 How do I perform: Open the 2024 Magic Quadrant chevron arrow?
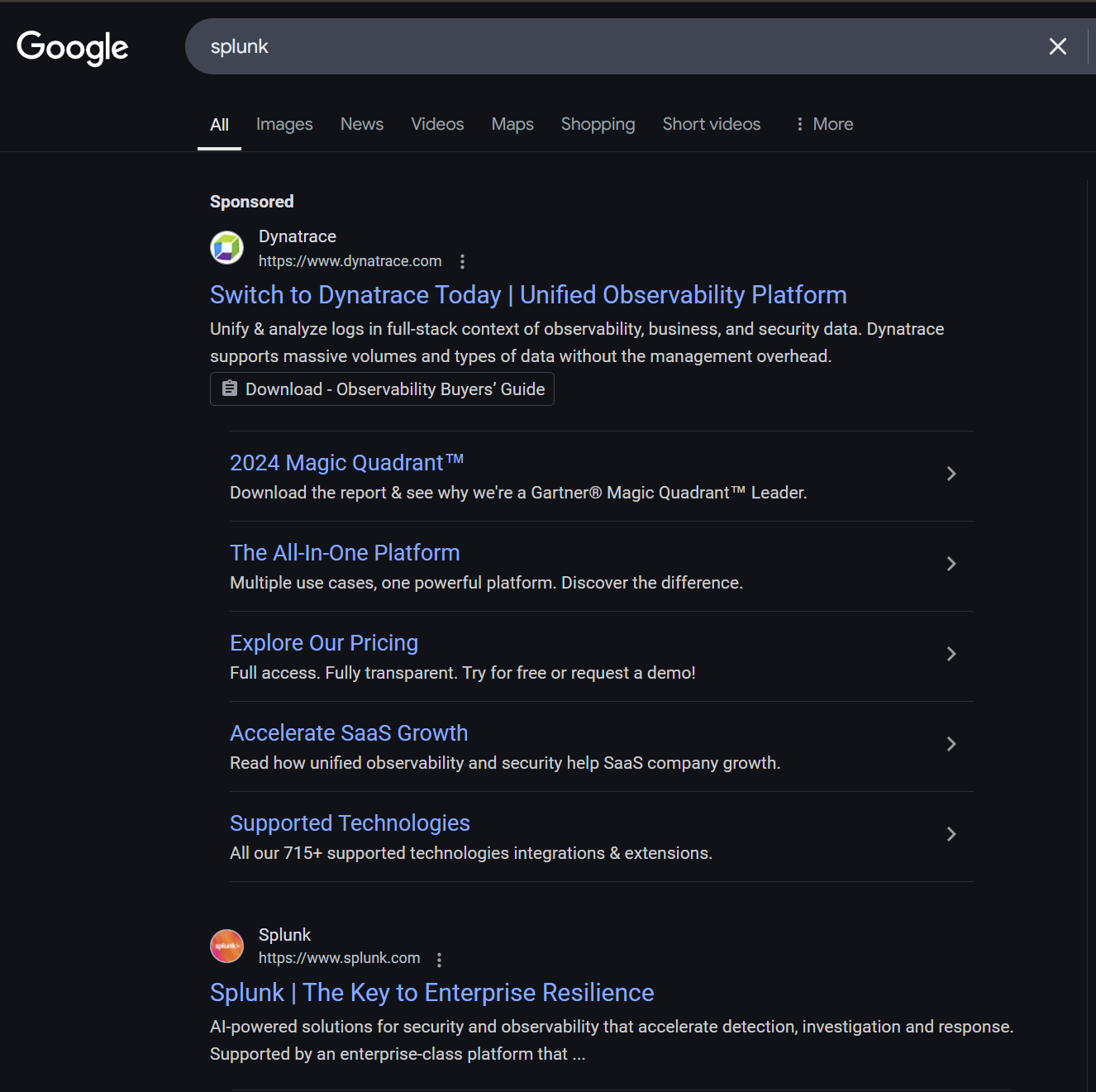pos(951,474)
